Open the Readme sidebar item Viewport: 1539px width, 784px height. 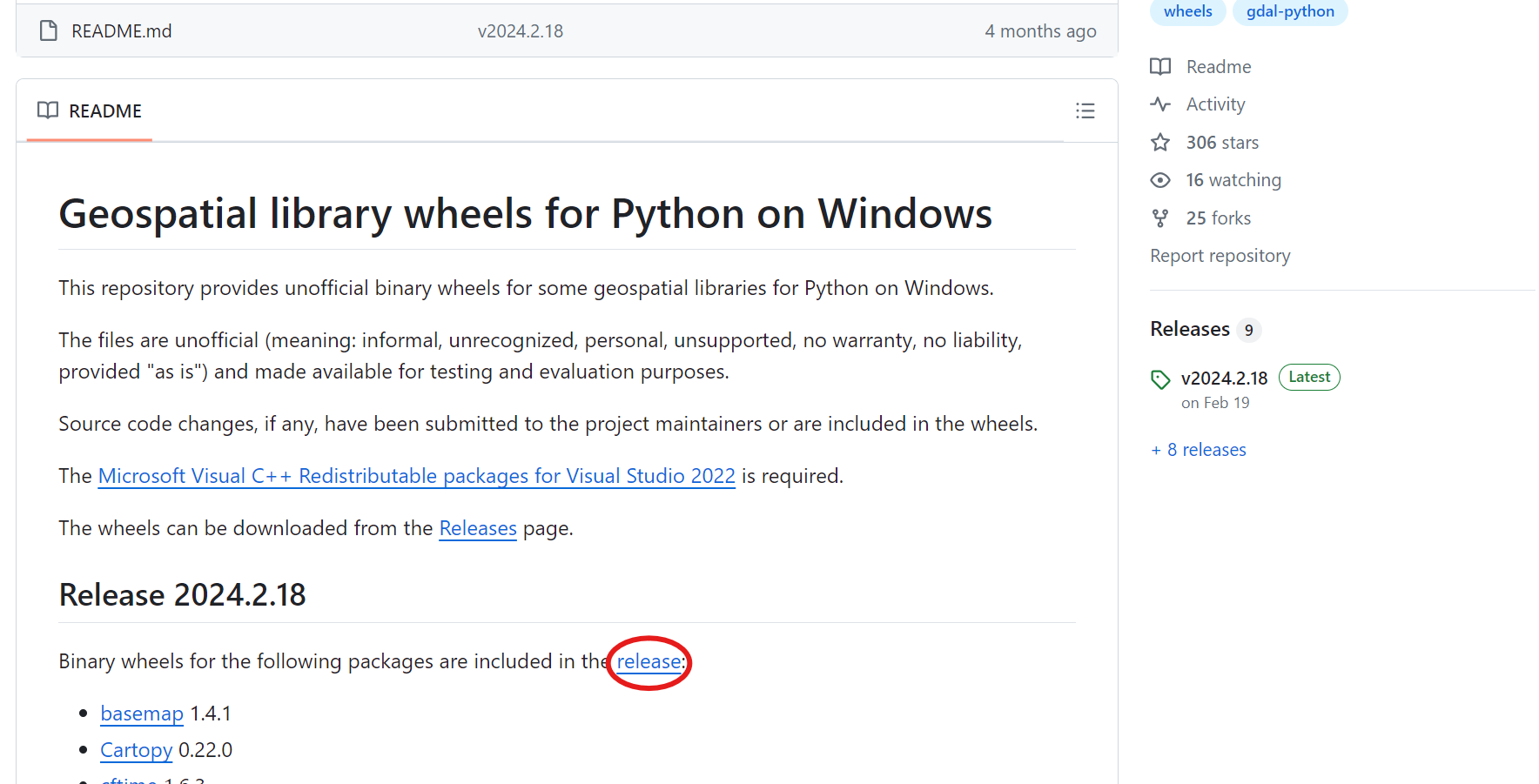(1218, 66)
